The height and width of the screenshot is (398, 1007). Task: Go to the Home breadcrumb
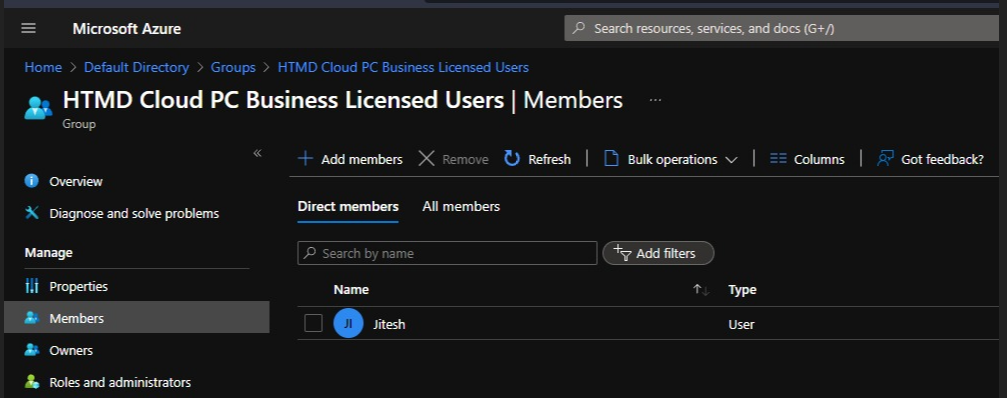(x=43, y=67)
